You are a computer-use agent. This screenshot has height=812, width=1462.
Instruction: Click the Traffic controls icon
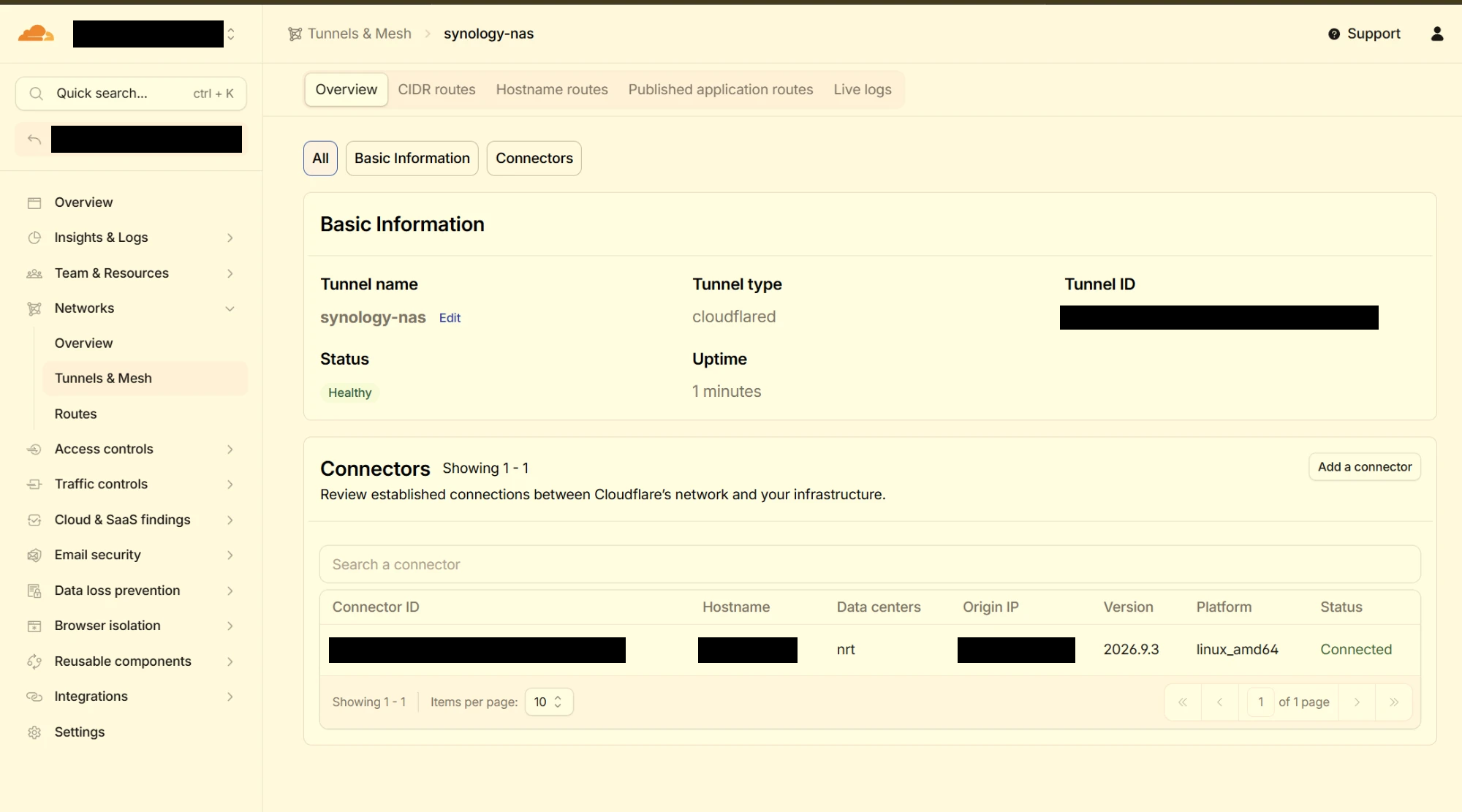(34, 485)
